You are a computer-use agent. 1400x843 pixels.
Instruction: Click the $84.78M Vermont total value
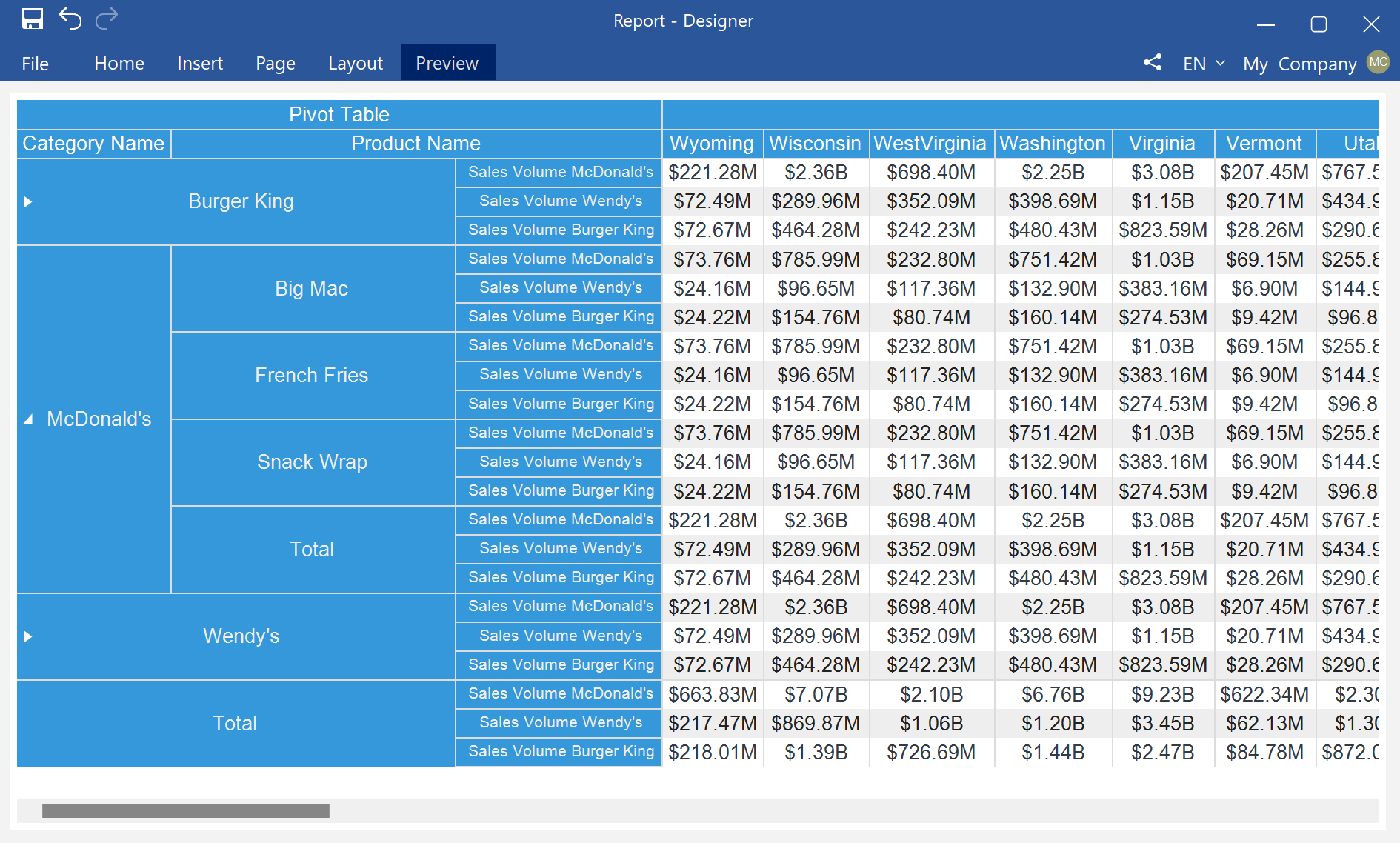[1264, 753]
